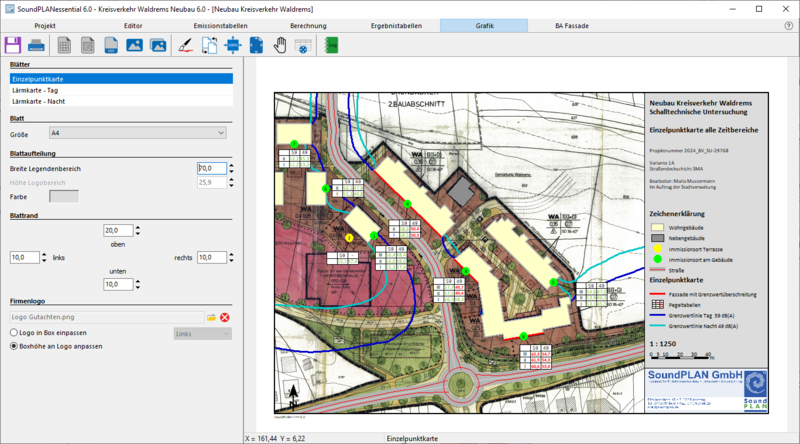Image resolution: width=800 pixels, height=444 pixels.
Task: Click the gray hatched document icon
Action: point(88,45)
